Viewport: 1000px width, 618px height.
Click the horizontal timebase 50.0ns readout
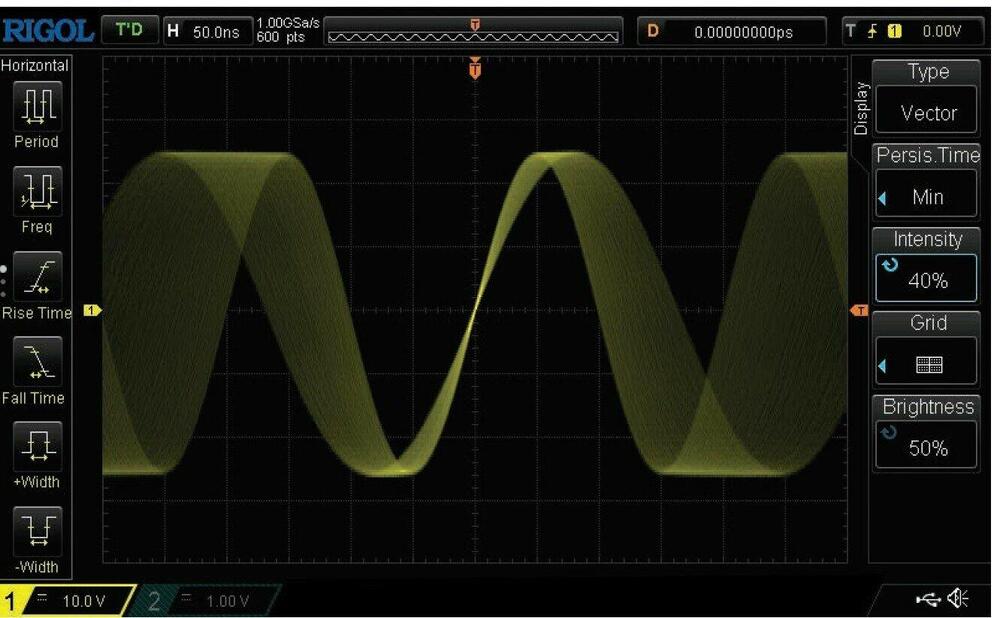click(206, 31)
